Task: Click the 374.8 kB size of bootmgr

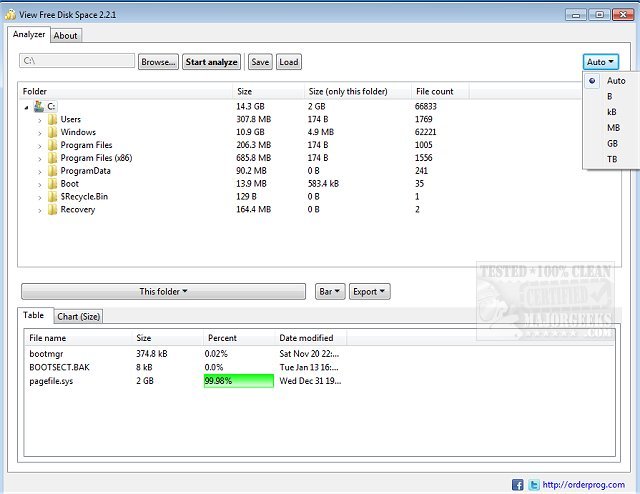Action: pyautogui.click(x=151, y=354)
